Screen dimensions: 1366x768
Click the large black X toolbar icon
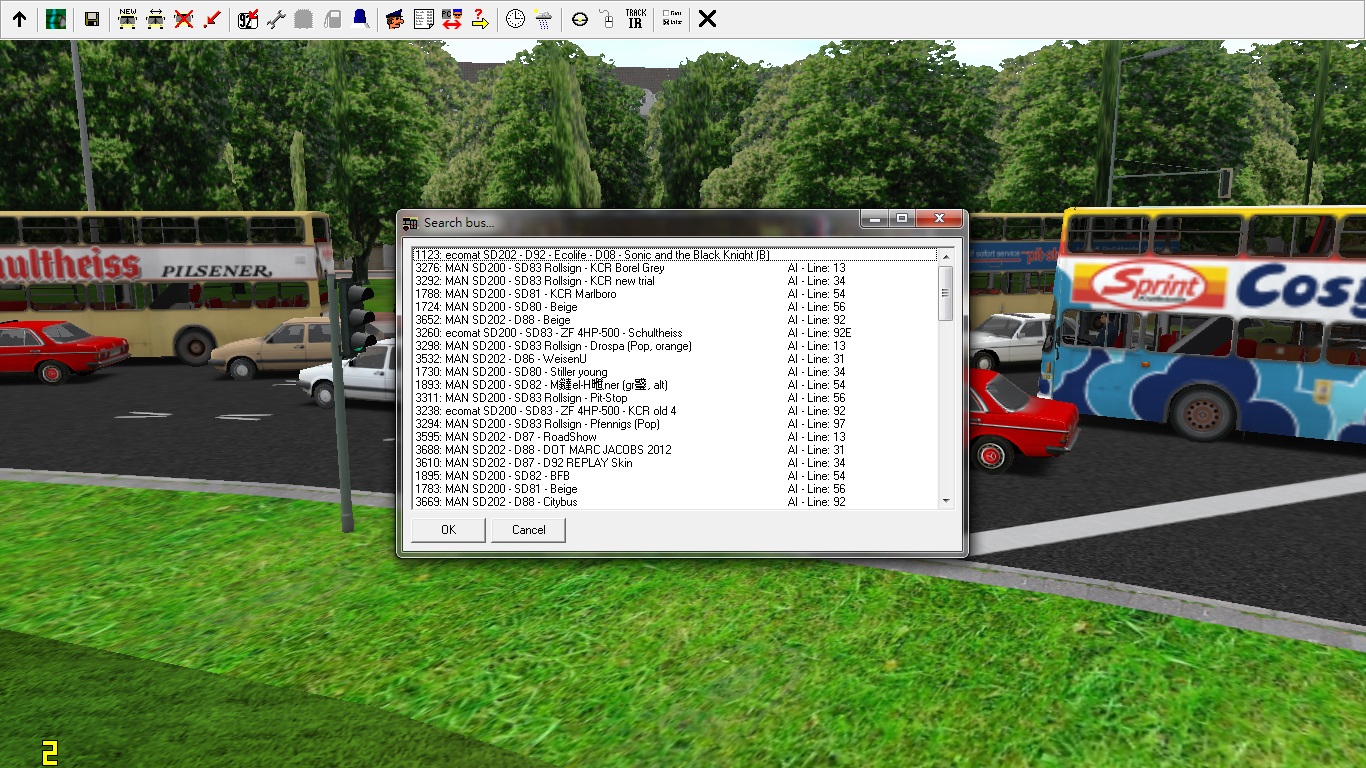(707, 19)
